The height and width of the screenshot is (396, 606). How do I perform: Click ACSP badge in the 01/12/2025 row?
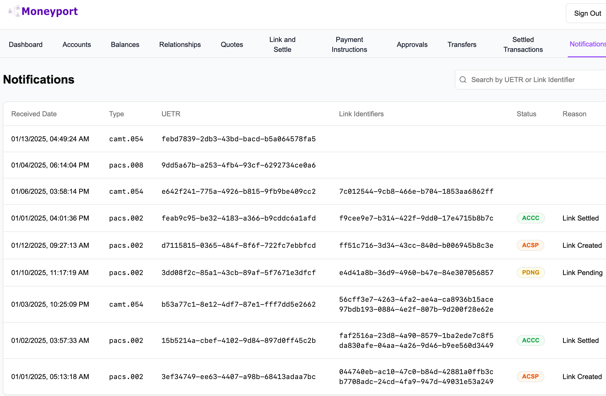[x=530, y=245]
